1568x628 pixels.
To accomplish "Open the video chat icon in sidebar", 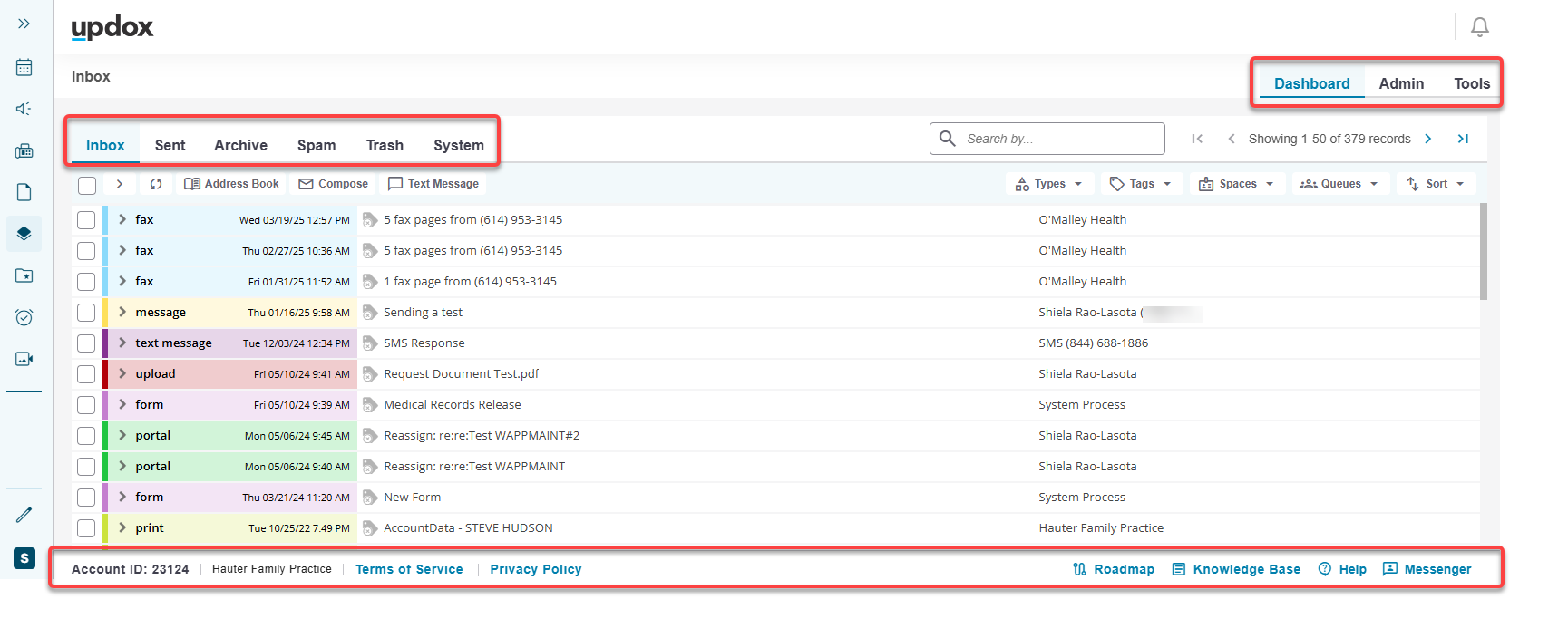I will (x=24, y=359).
